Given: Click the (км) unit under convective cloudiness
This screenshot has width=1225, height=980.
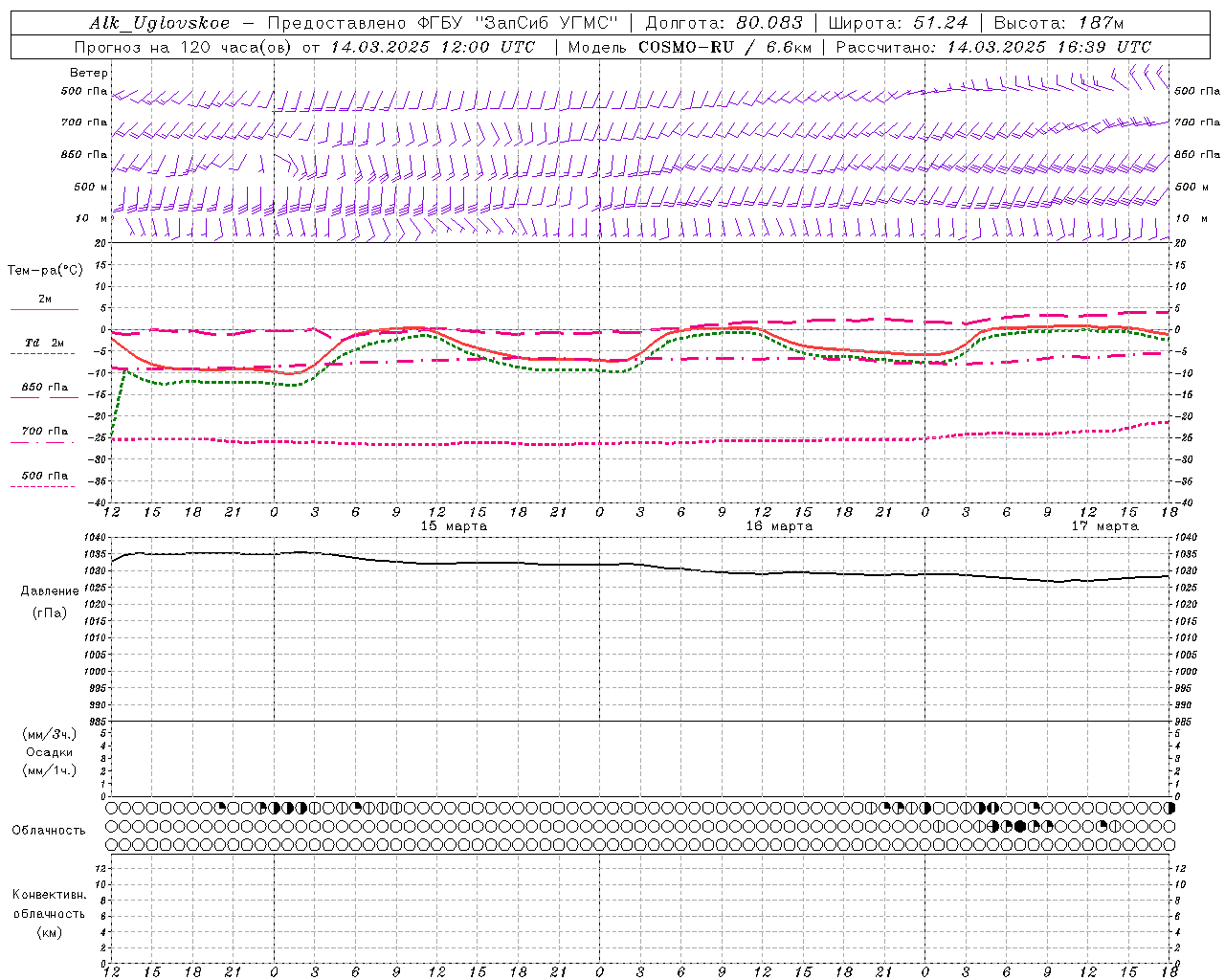Looking at the screenshot, I should [x=50, y=932].
